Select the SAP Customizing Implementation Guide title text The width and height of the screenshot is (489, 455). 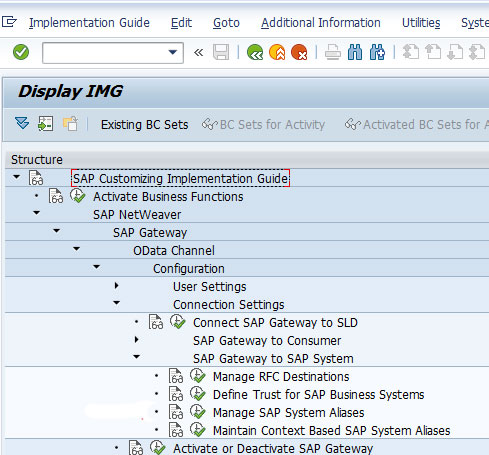click(x=180, y=178)
